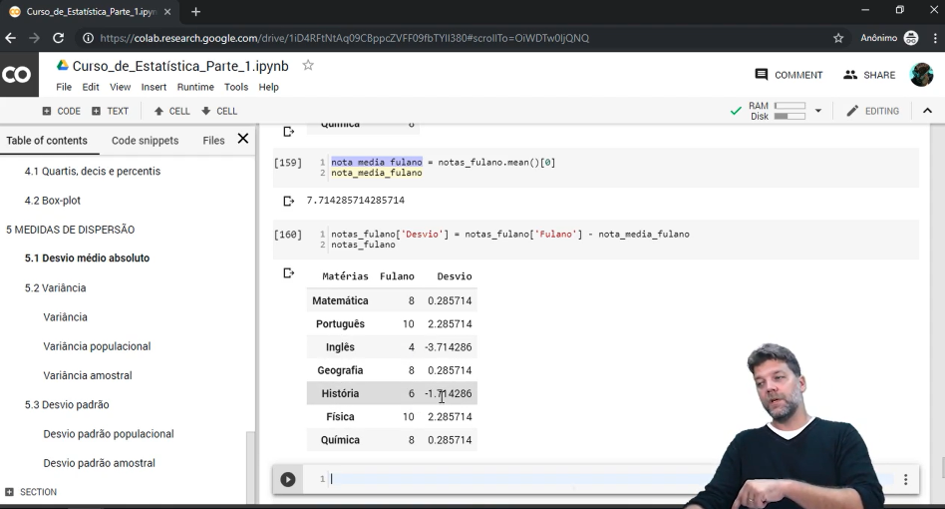The width and height of the screenshot is (945, 509).
Task: Run the empty code cell
Action: tap(287, 479)
